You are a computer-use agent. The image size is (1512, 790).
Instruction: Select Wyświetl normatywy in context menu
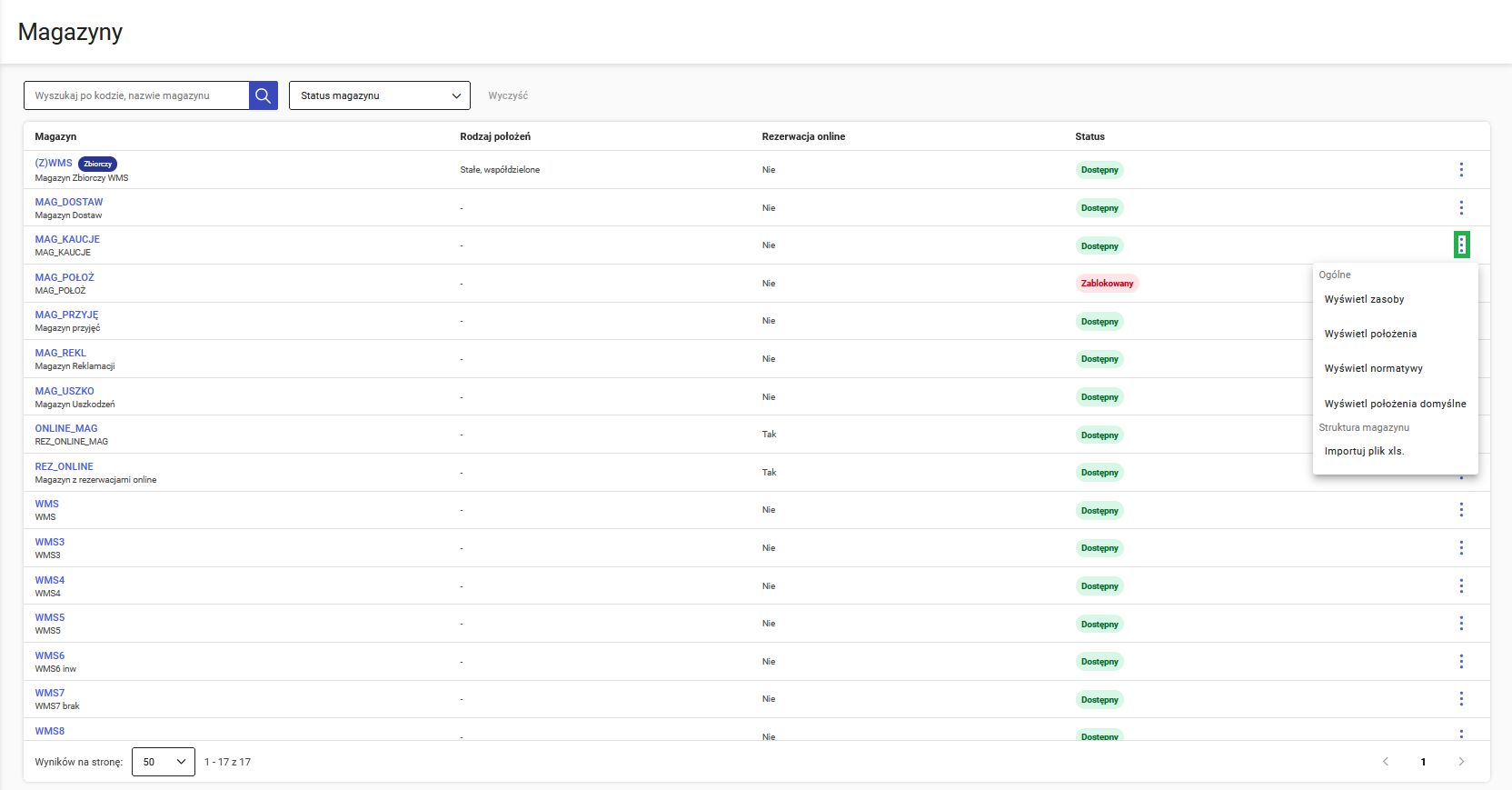pyautogui.click(x=1373, y=368)
